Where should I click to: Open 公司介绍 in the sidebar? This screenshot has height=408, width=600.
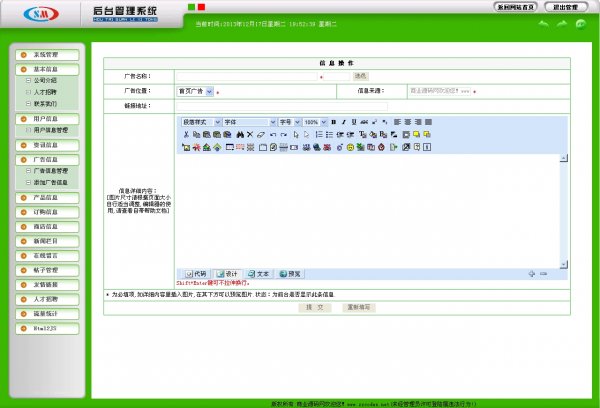45,80
